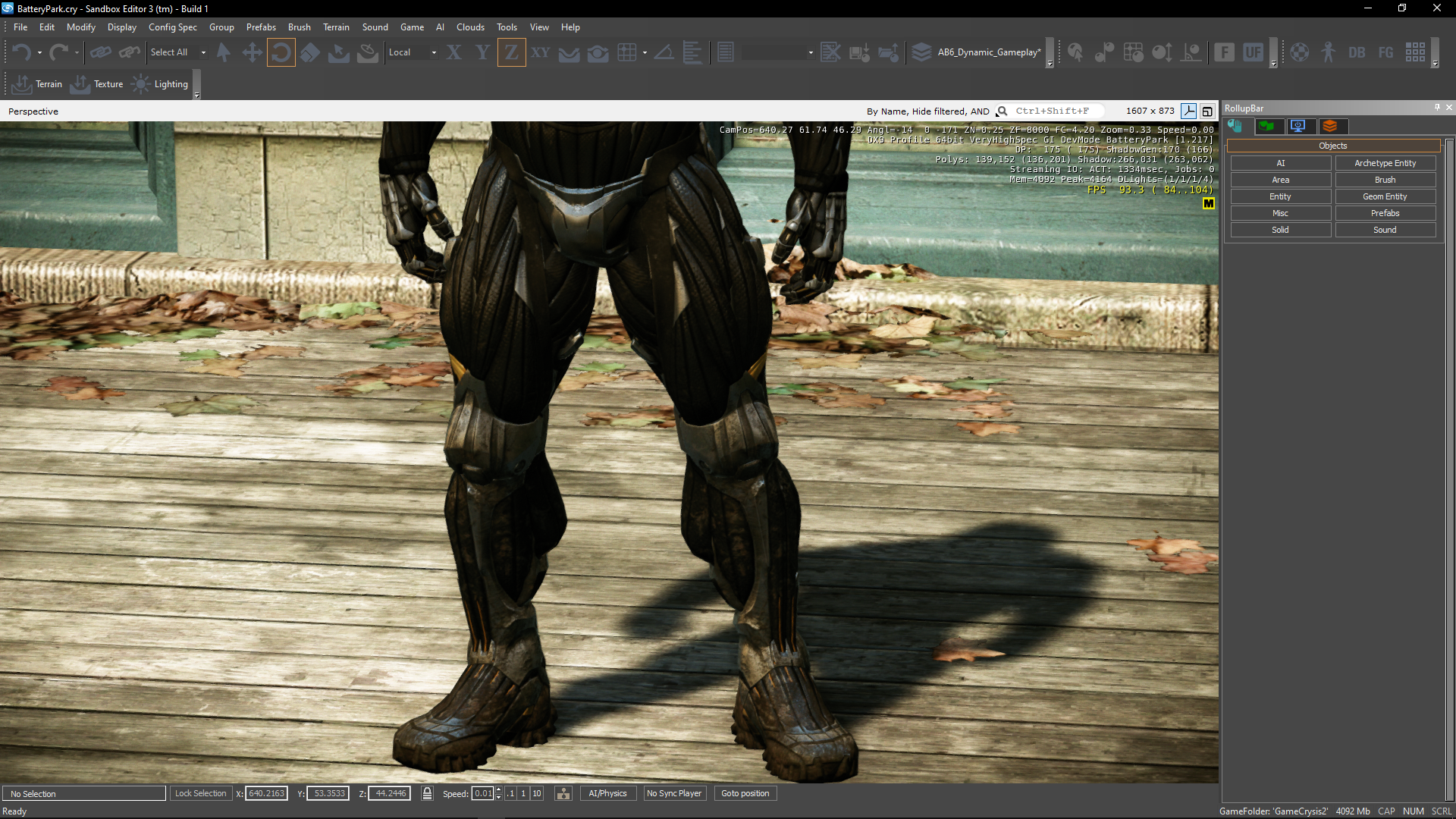Open the Prefabs menu
1456x819 pixels.
tap(261, 27)
